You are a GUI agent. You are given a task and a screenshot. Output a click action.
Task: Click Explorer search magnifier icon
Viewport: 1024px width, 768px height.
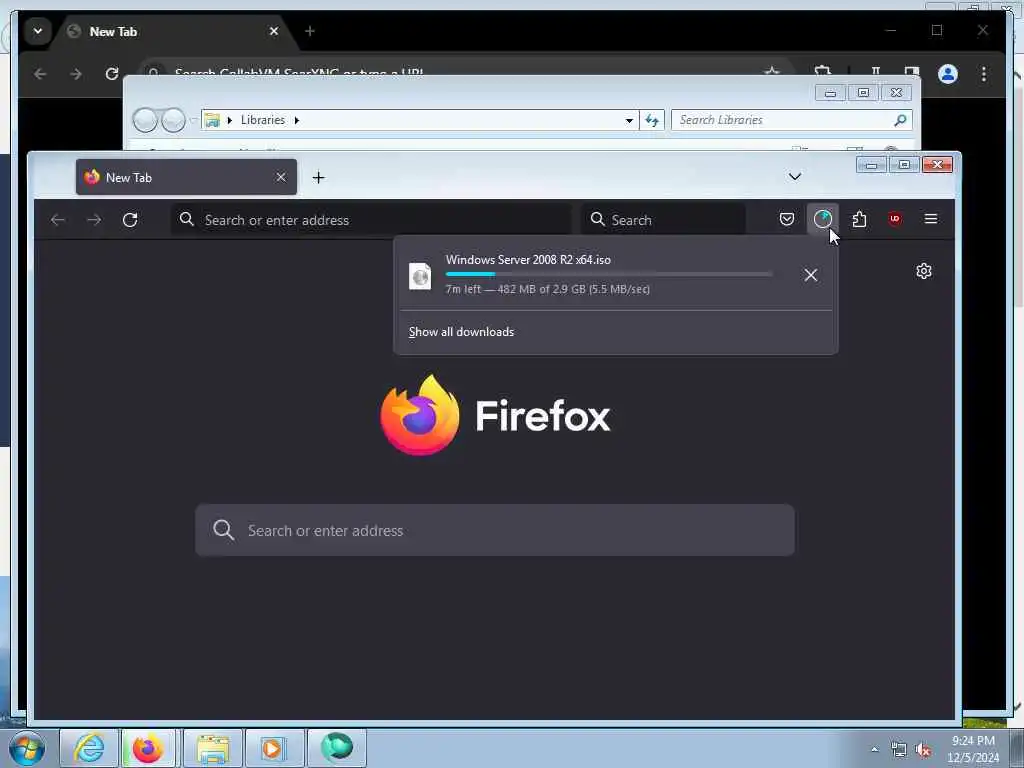tap(900, 120)
